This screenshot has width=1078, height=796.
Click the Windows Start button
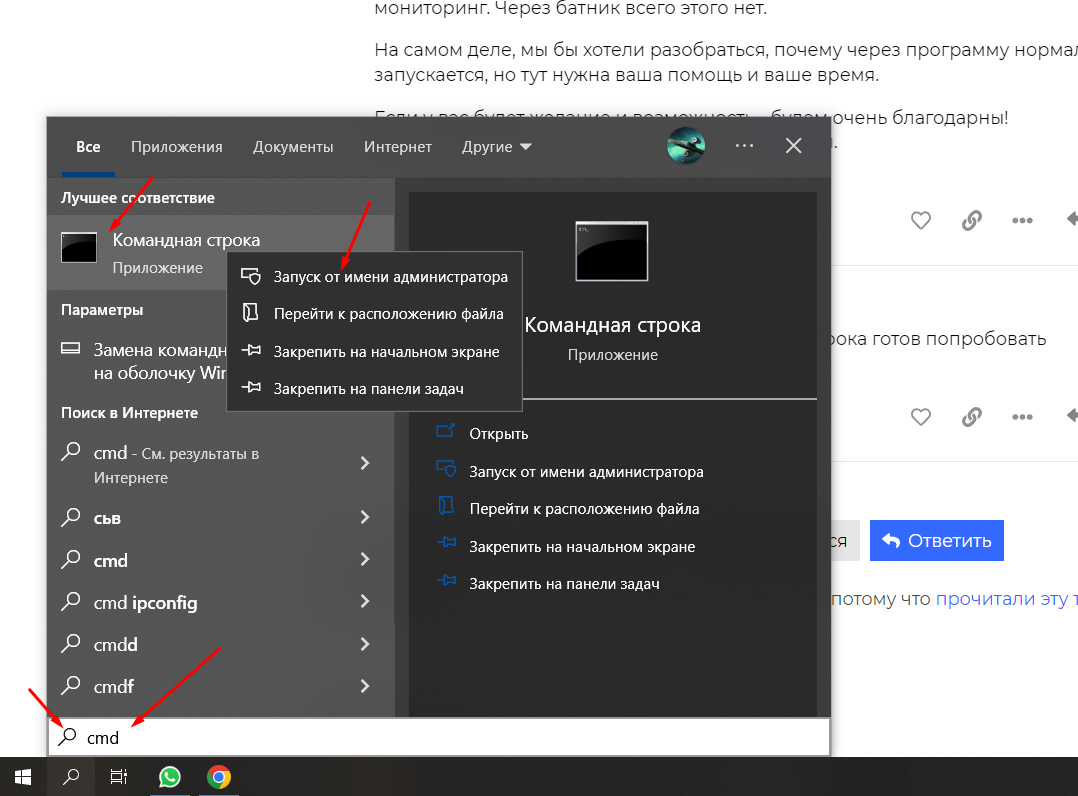point(23,776)
